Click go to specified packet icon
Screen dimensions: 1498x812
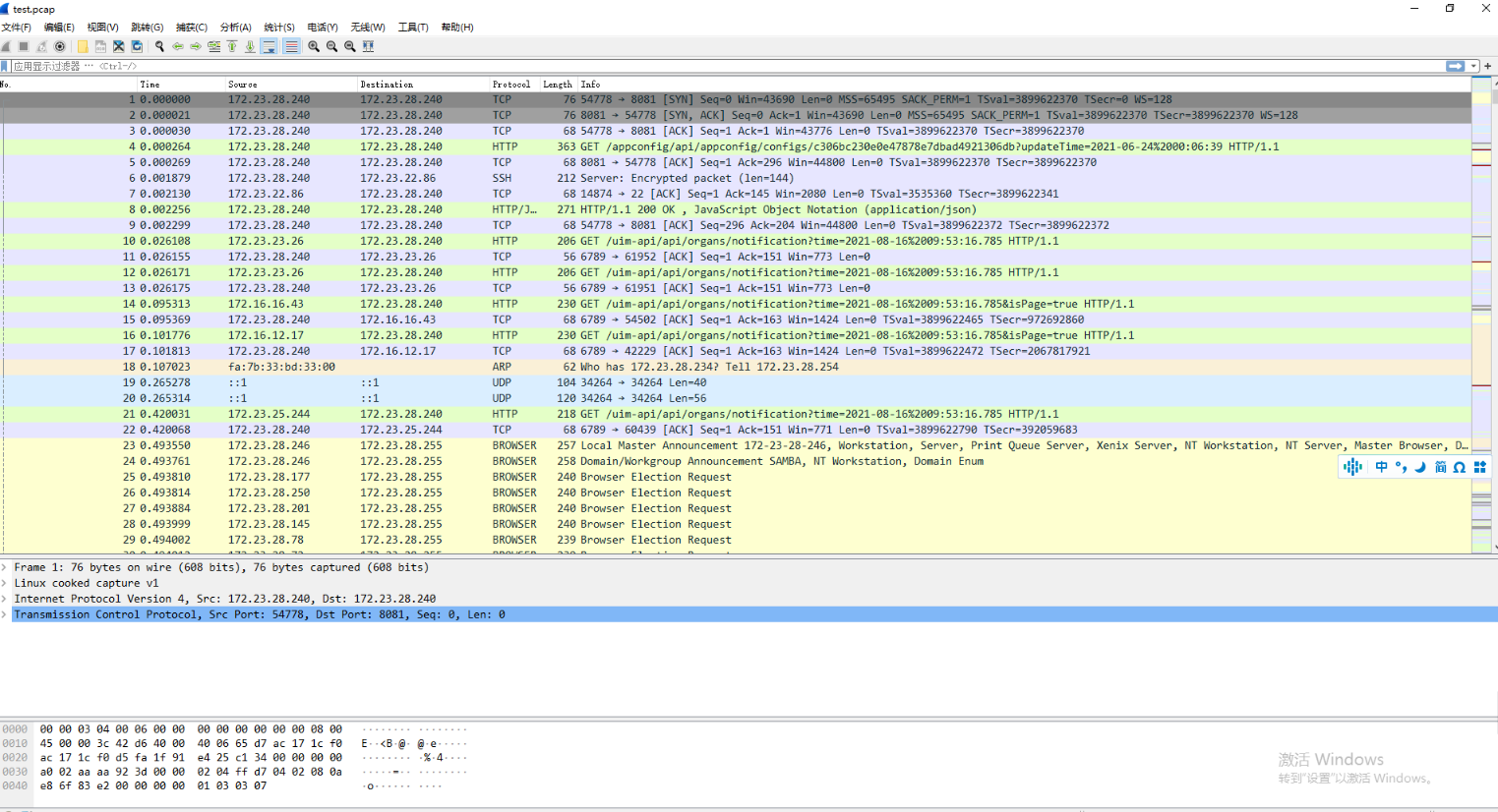click(213, 46)
